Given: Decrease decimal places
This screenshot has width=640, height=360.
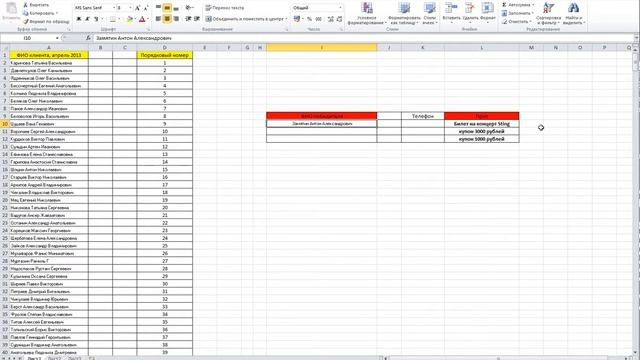Looking at the screenshot, I should point(339,19).
